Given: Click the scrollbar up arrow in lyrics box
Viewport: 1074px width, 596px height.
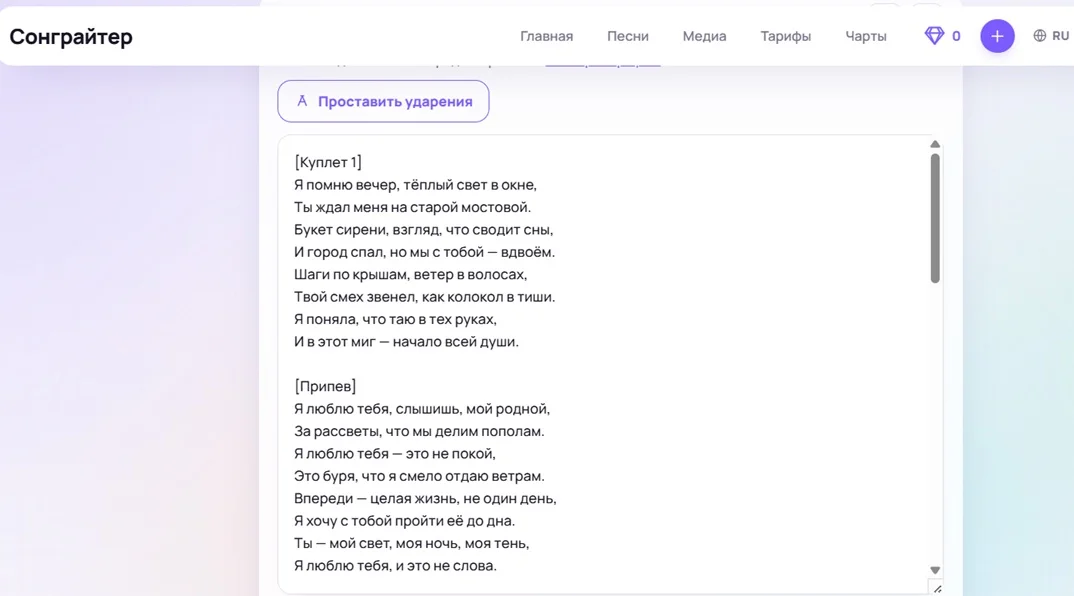Looking at the screenshot, I should click(935, 144).
